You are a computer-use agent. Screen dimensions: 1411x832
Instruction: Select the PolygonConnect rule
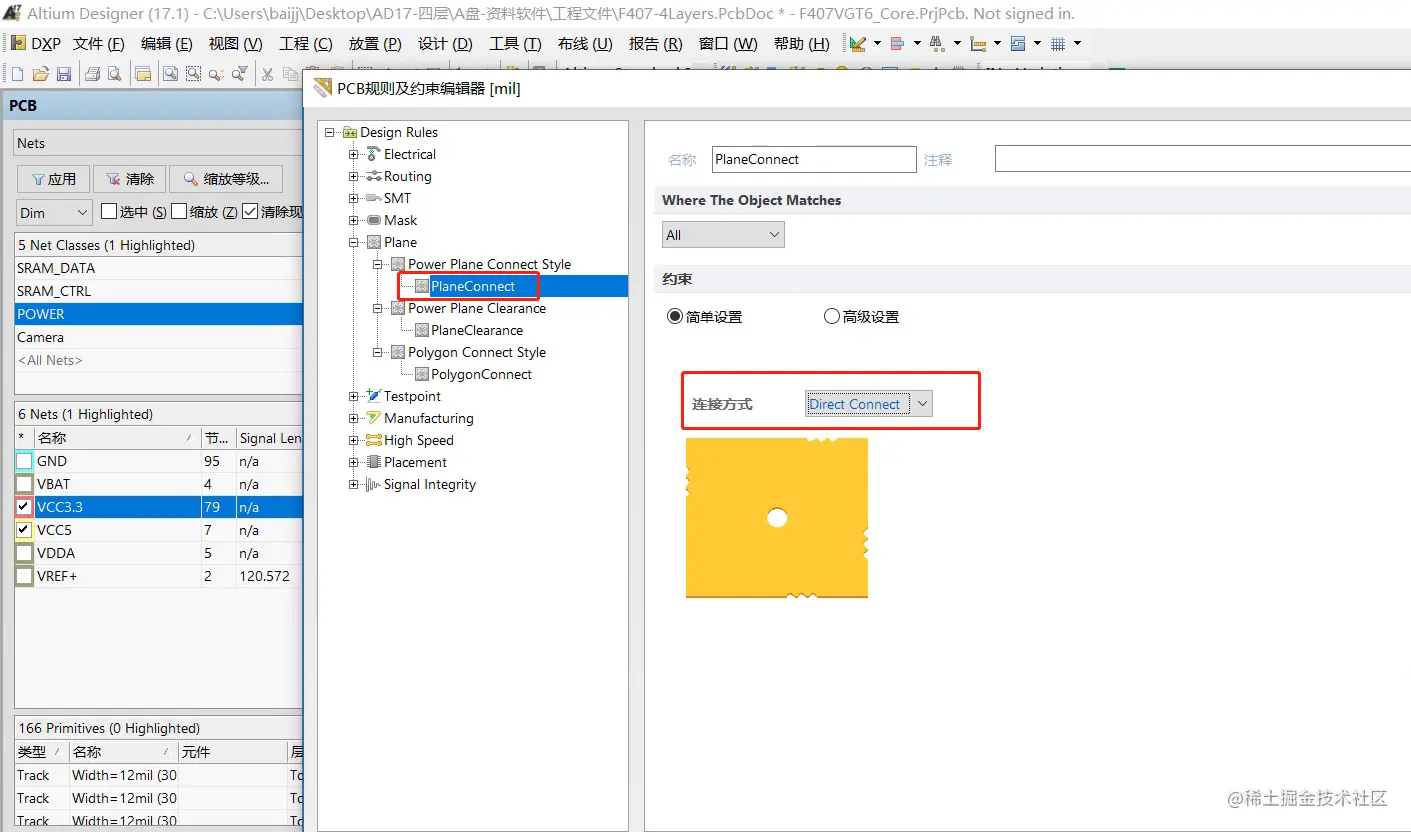[481, 374]
